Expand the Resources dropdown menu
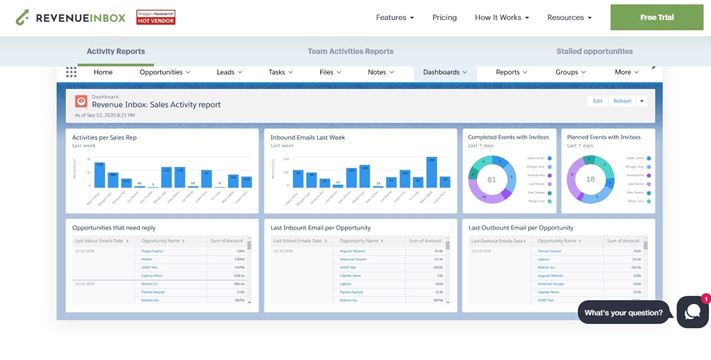The height and width of the screenshot is (360, 711). pyautogui.click(x=569, y=18)
